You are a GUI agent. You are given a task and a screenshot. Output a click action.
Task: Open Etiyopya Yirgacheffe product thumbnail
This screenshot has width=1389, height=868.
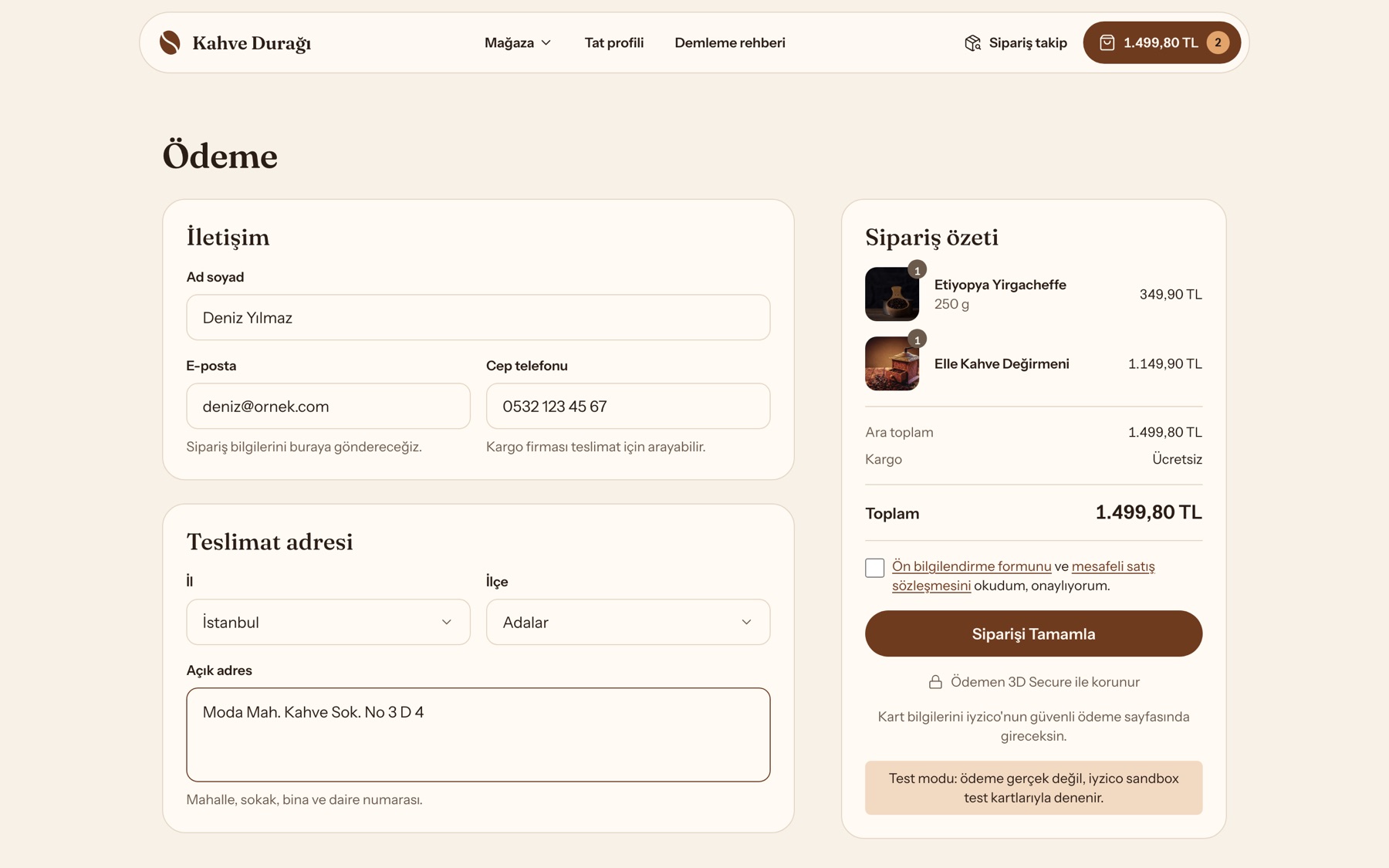(x=892, y=294)
